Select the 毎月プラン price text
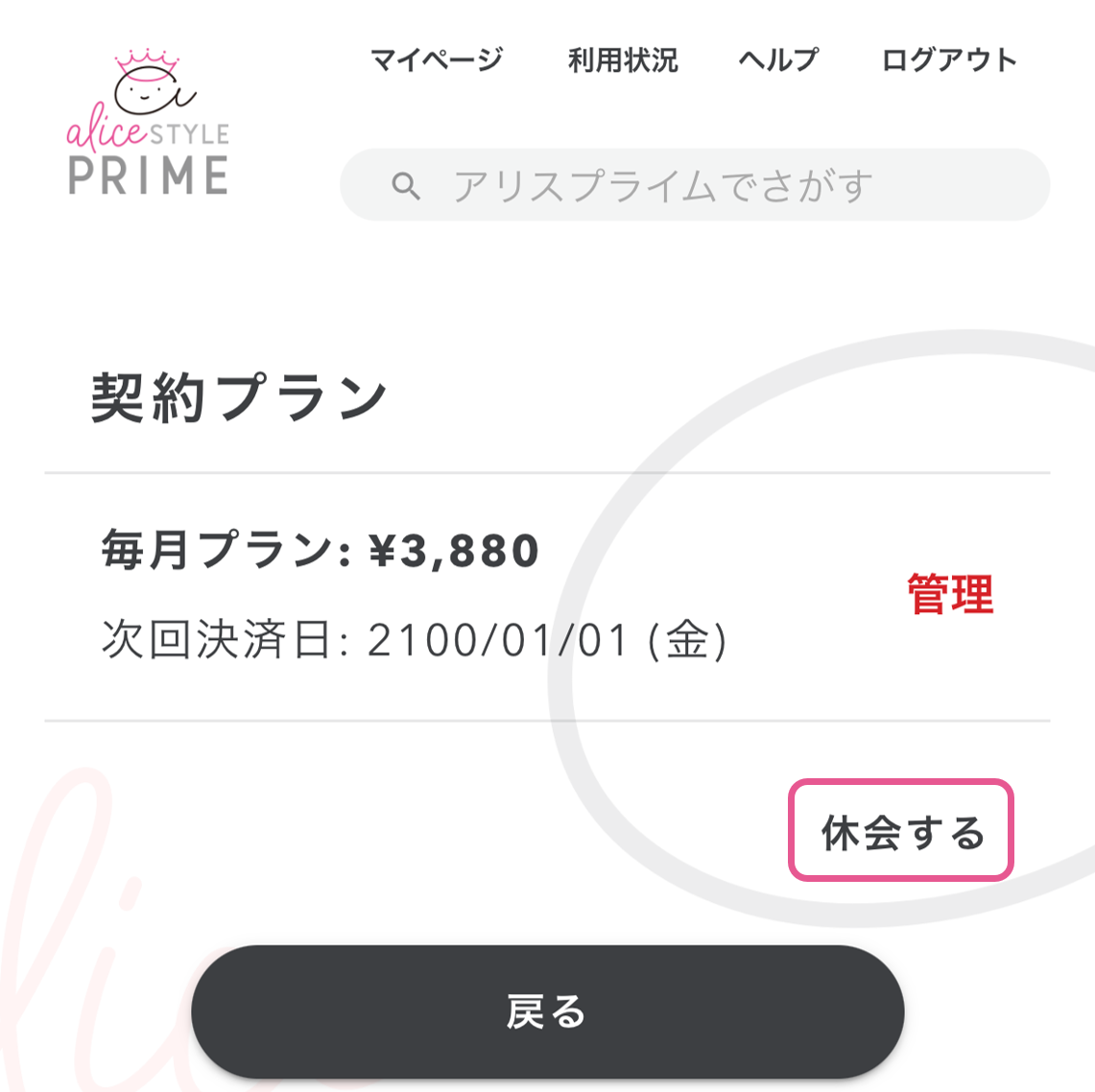This screenshot has width=1095, height=1092. pyautogui.click(x=320, y=549)
